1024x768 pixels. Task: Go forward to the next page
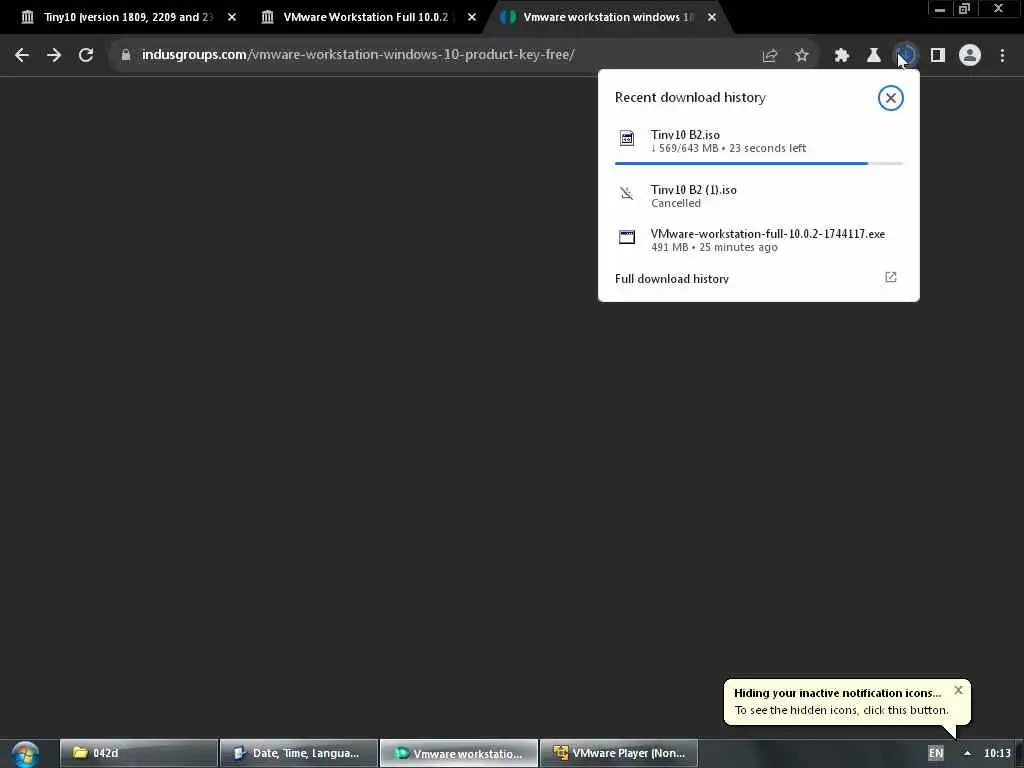54,55
